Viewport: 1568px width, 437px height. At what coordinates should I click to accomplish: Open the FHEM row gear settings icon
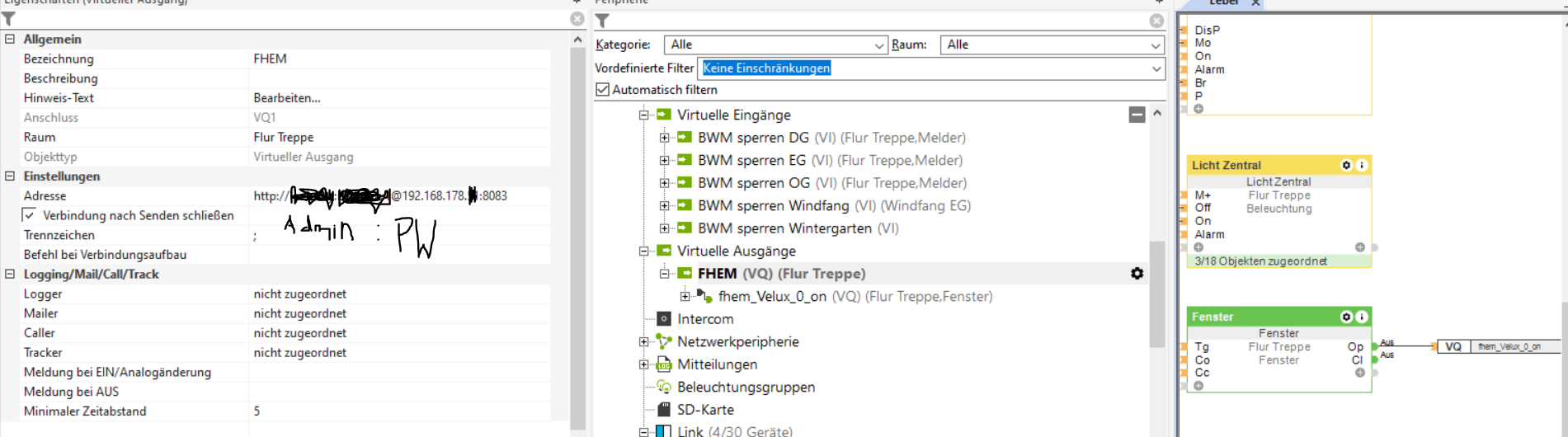1137,273
